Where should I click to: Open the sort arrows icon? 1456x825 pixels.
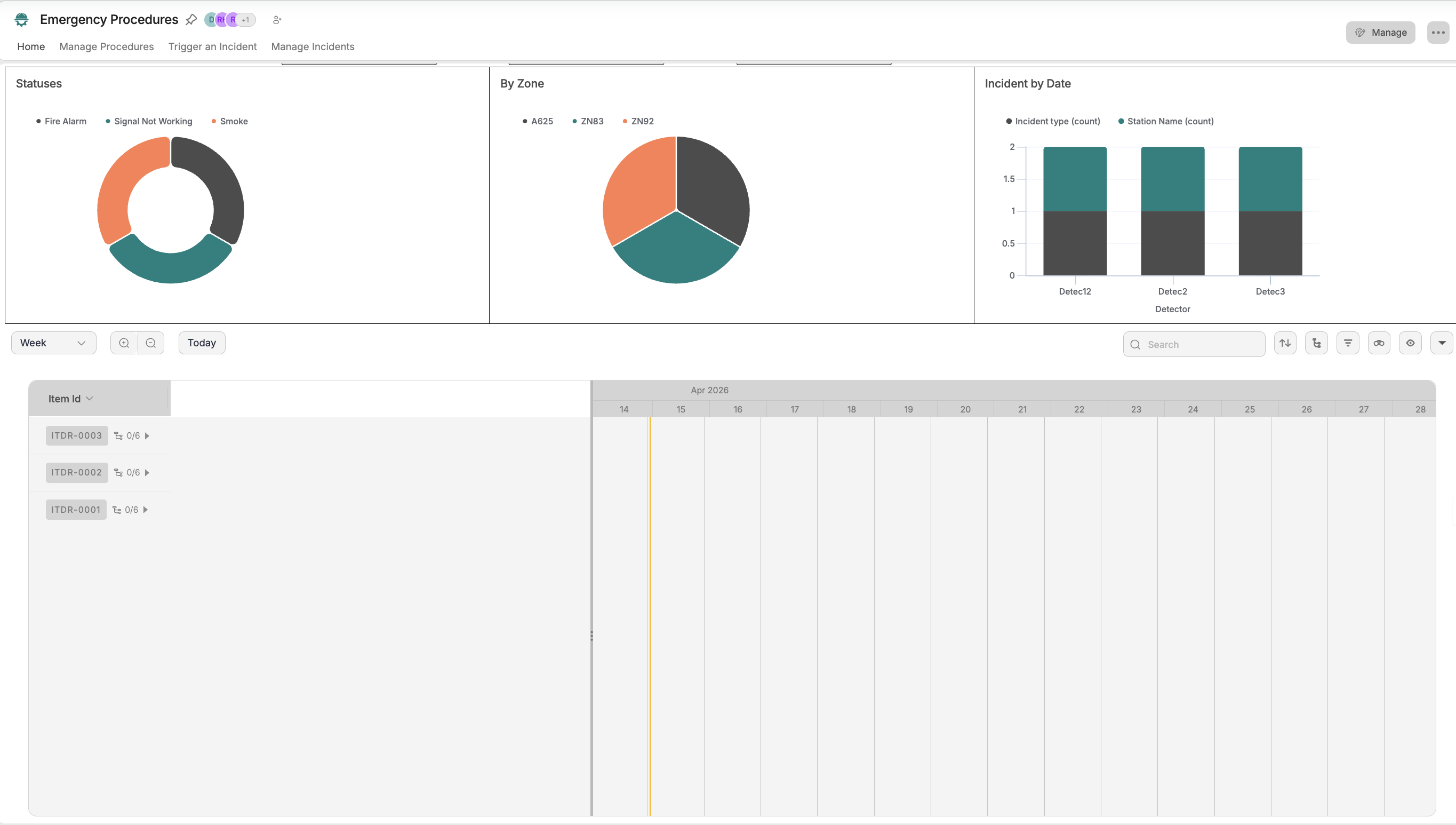[1285, 343]
